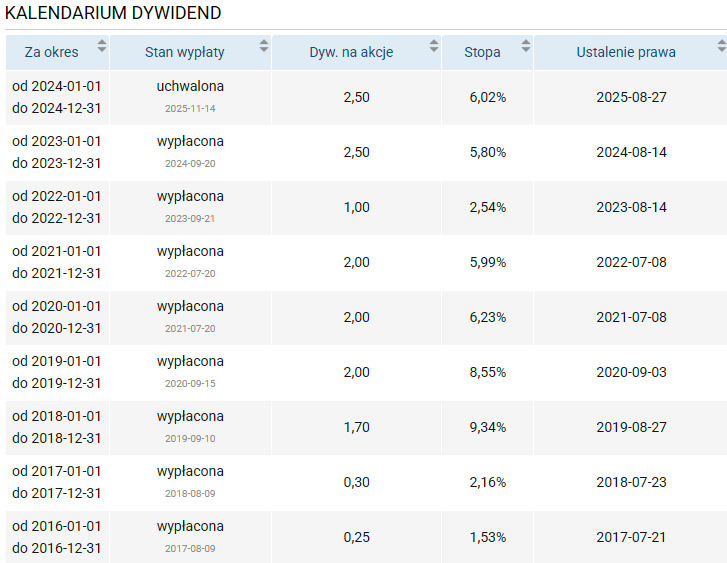
Task: Select the 0,30 dividend per share value
Action: point(356,482)
